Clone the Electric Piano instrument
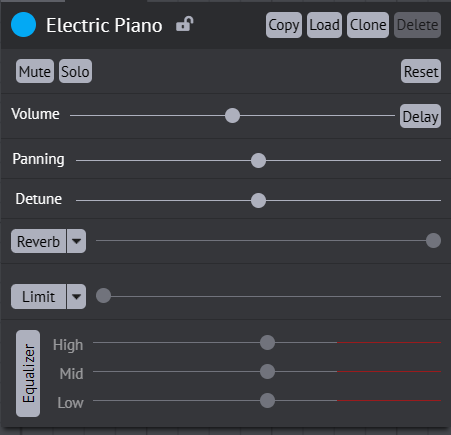451x435 pixels. (x=368, y=25)
